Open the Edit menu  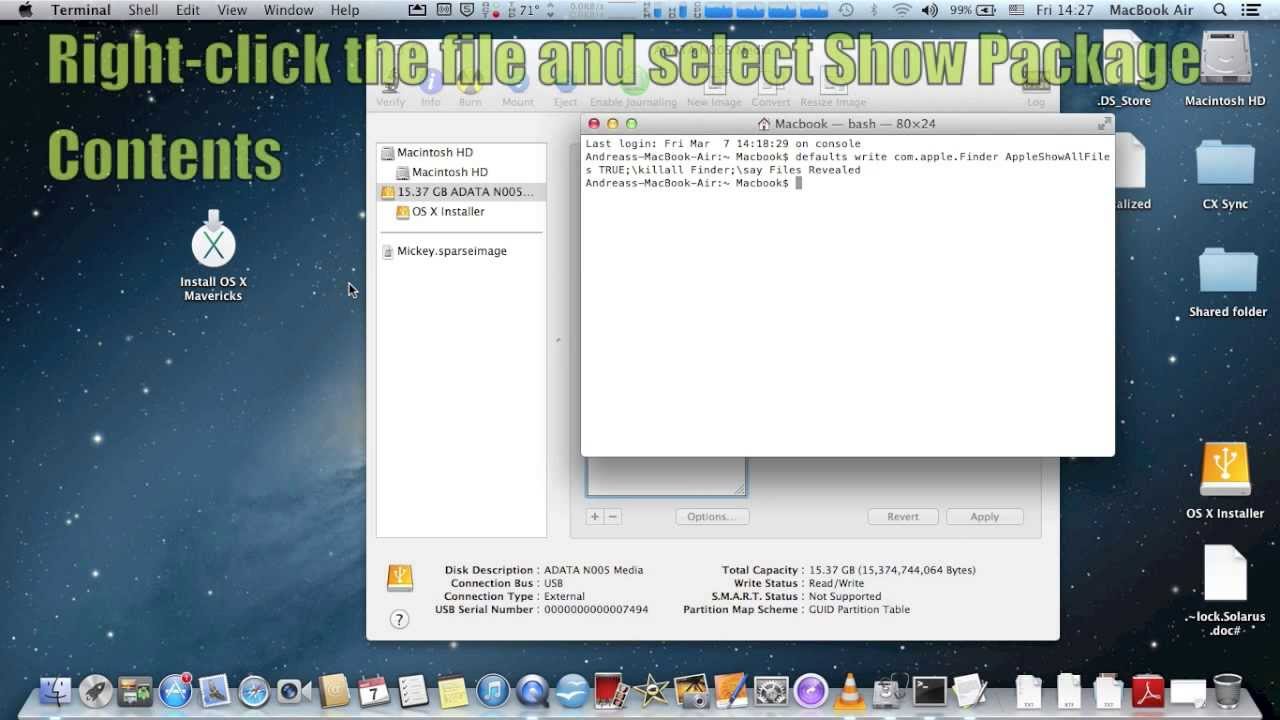click(x=188, y=10)
